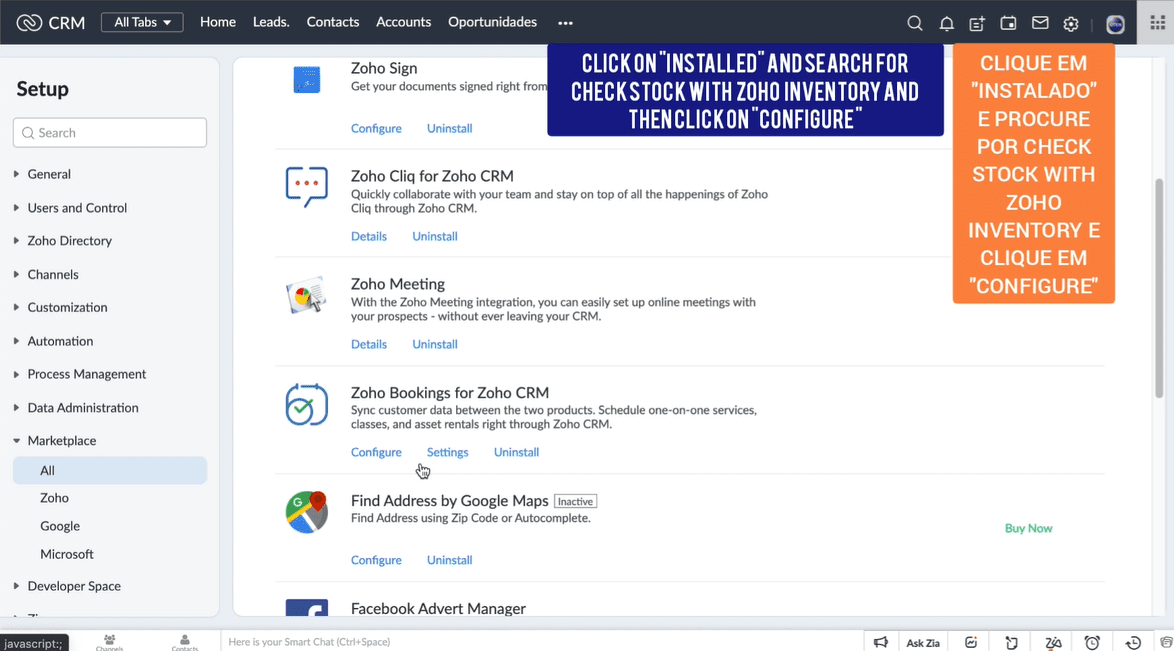1174x651 pixels.
Task: Click the Setup search field
Action: tap(110, 132)
